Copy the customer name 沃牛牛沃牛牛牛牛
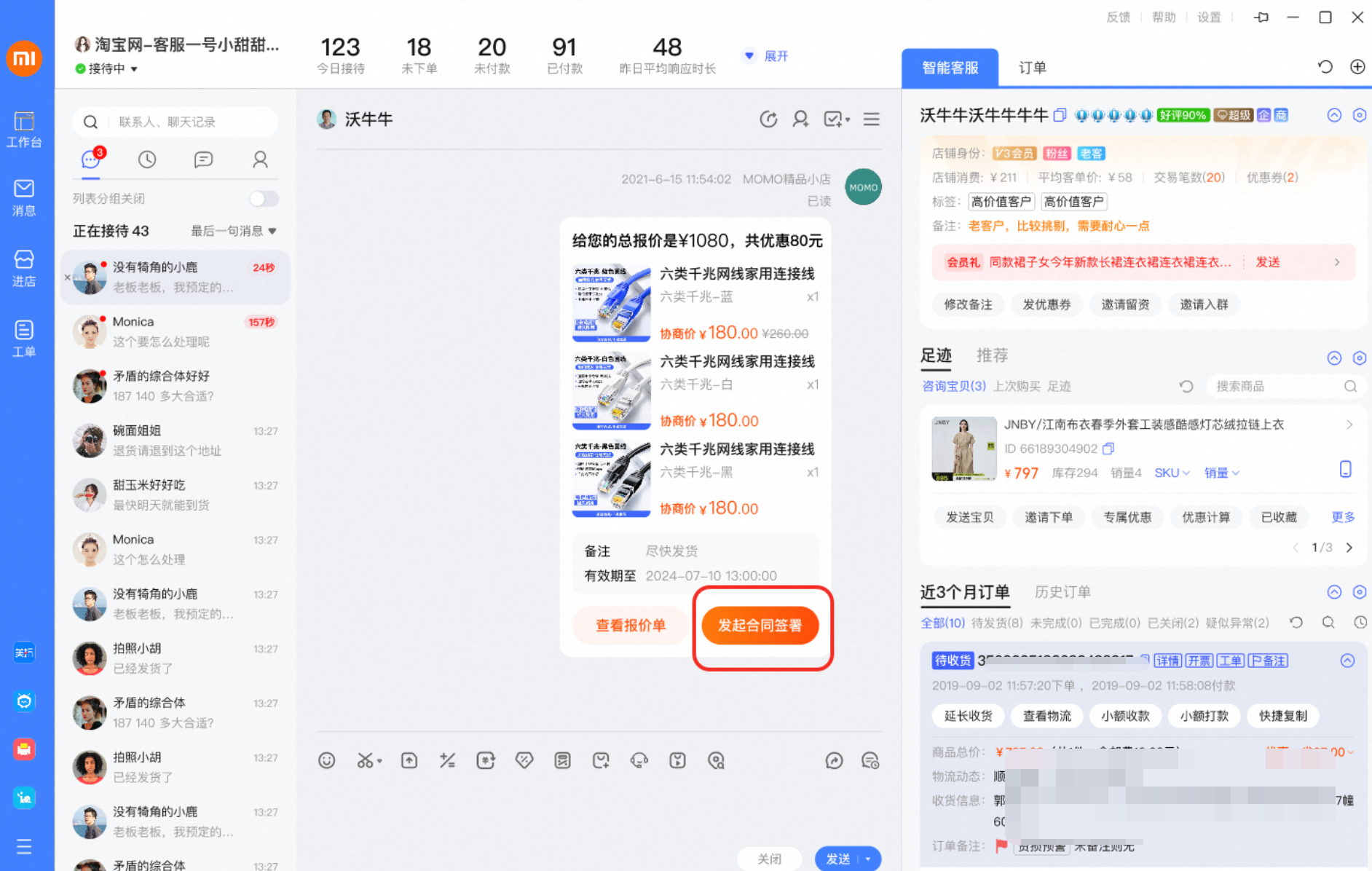Image resolution: width=1372 pixels, height=871 pixels. point(1060,115)
